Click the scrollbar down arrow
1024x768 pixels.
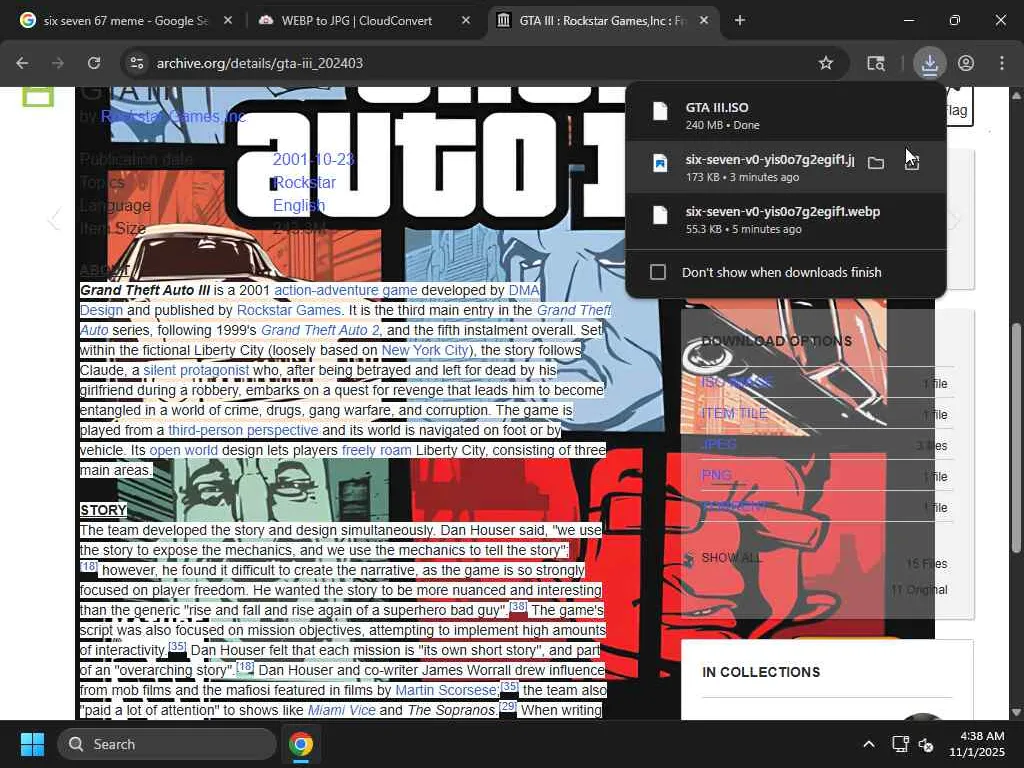(x=1016, y=712)
